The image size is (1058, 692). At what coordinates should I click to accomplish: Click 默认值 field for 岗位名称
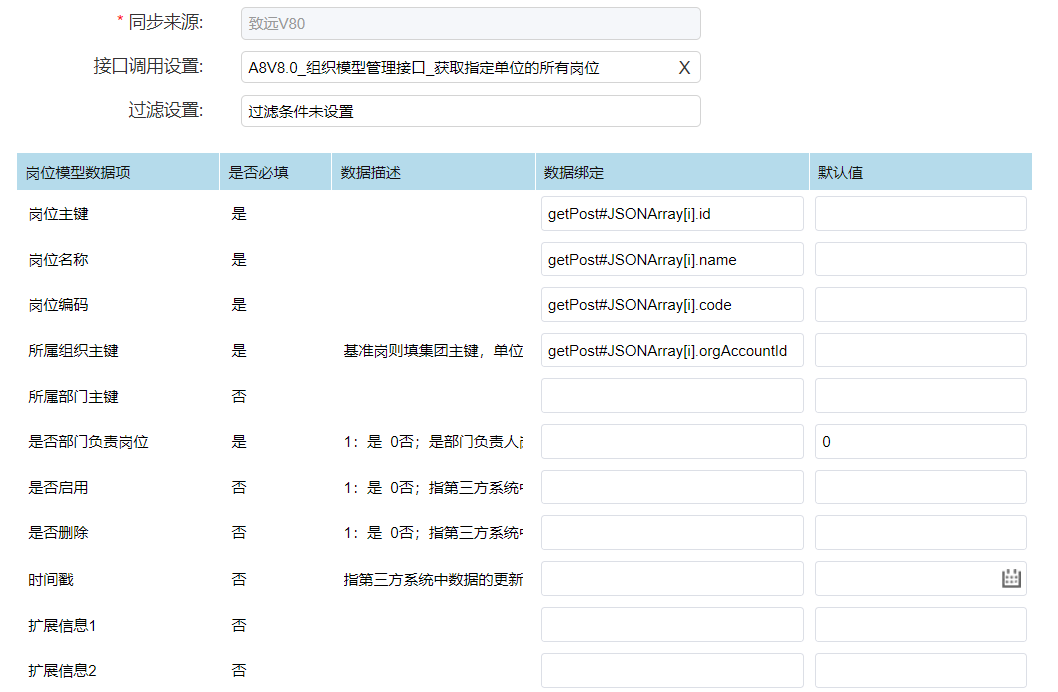(920, 260)
